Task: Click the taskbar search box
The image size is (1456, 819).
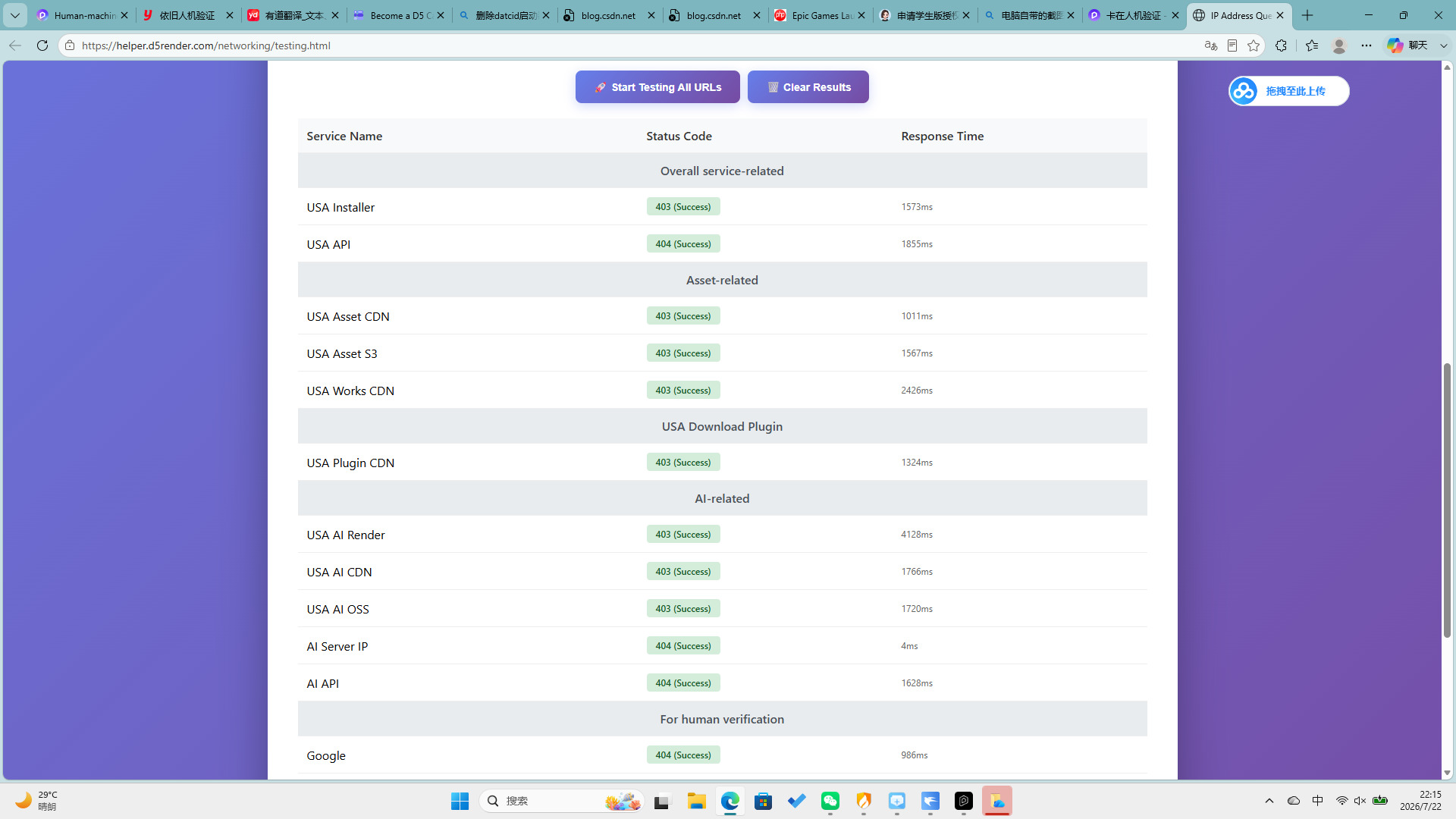Action: pyautogui.click(x=562, y=801)
